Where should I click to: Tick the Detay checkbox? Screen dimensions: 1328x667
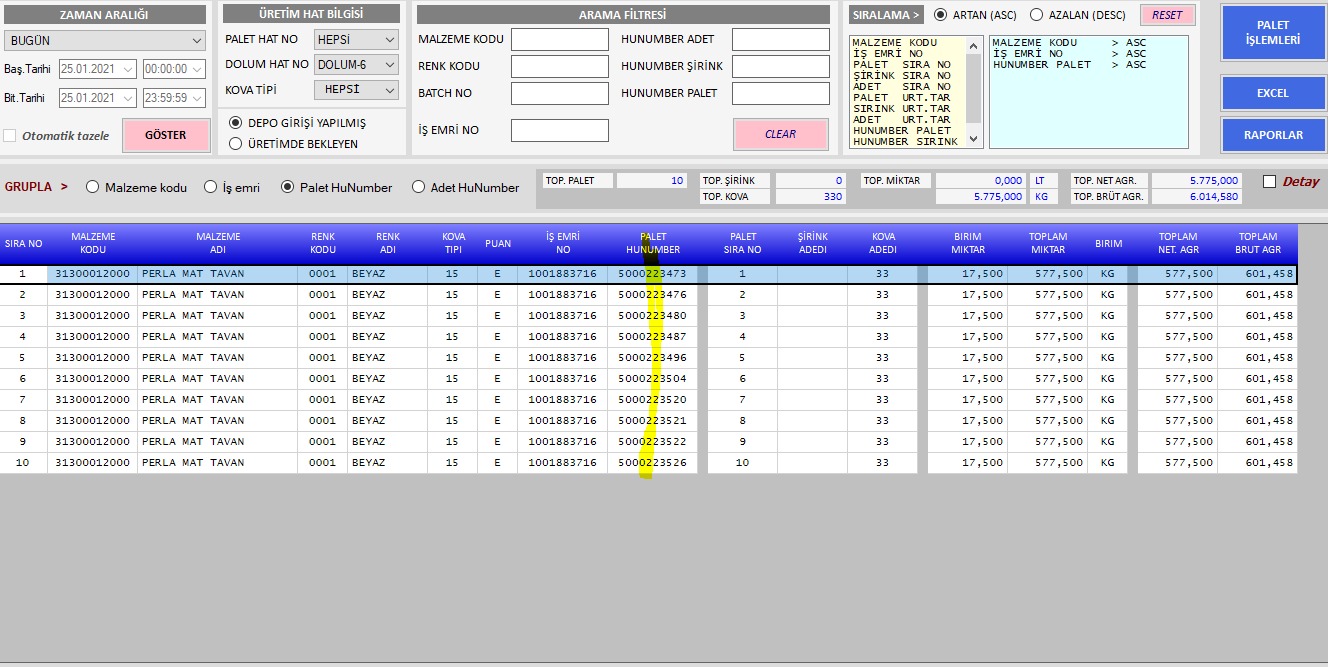(x=1270, y=182)
